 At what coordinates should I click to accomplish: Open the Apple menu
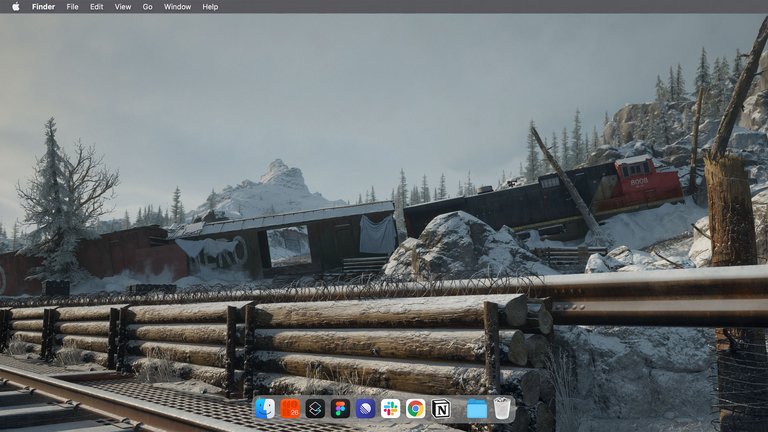tap(16, 7)
